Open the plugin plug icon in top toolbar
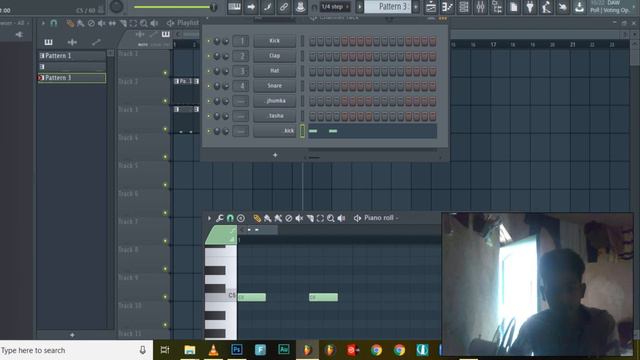Screen dimensions: 640x360 (530, 7)
